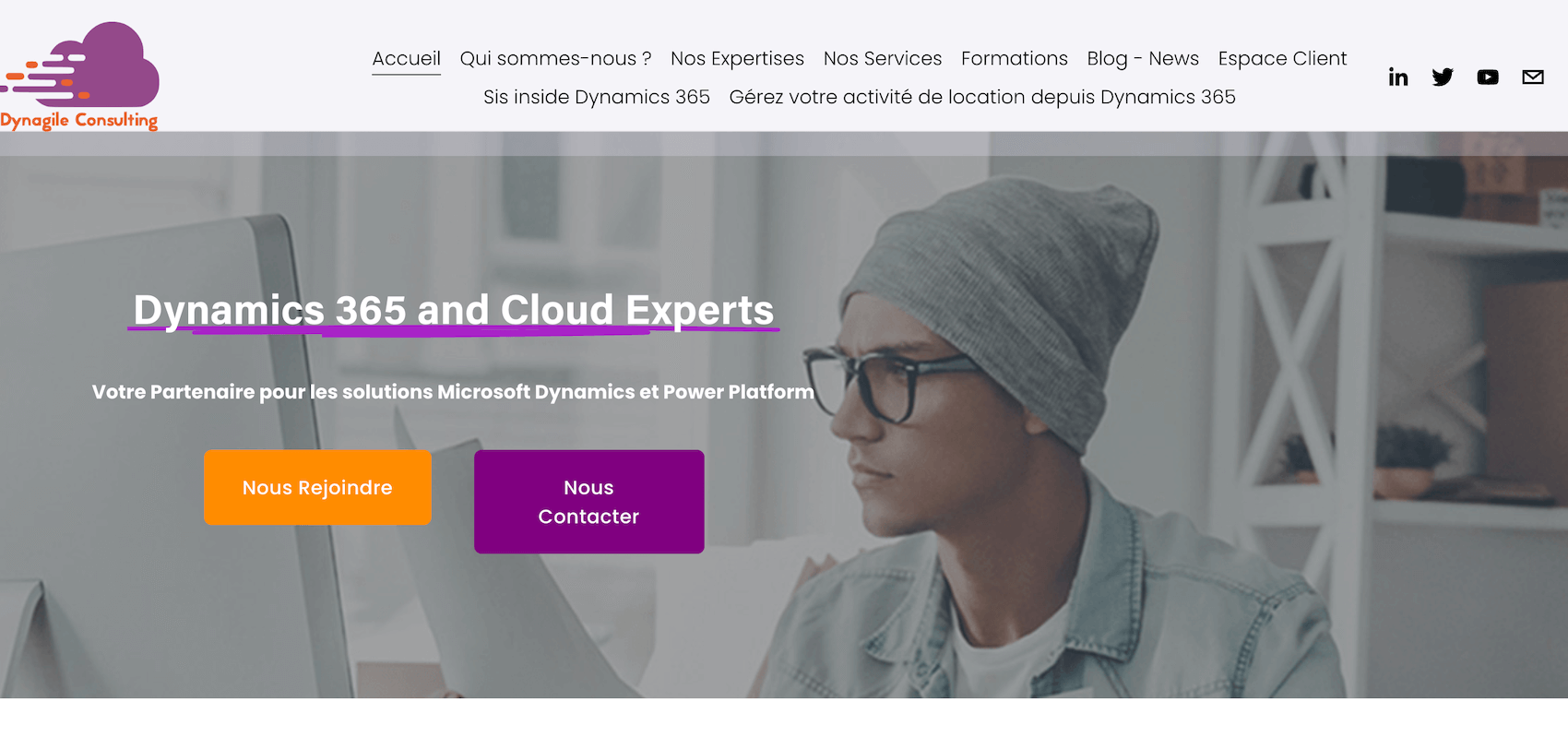Click the Votre Partenaire pour les solutions subtitle

(x=453, y=392)
